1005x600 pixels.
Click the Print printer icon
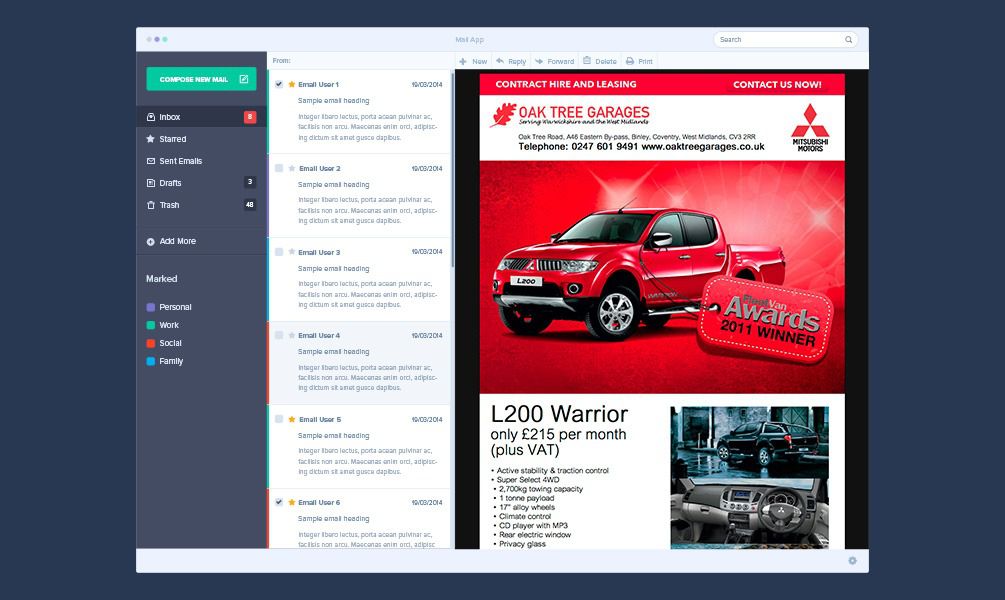(630, 61)
